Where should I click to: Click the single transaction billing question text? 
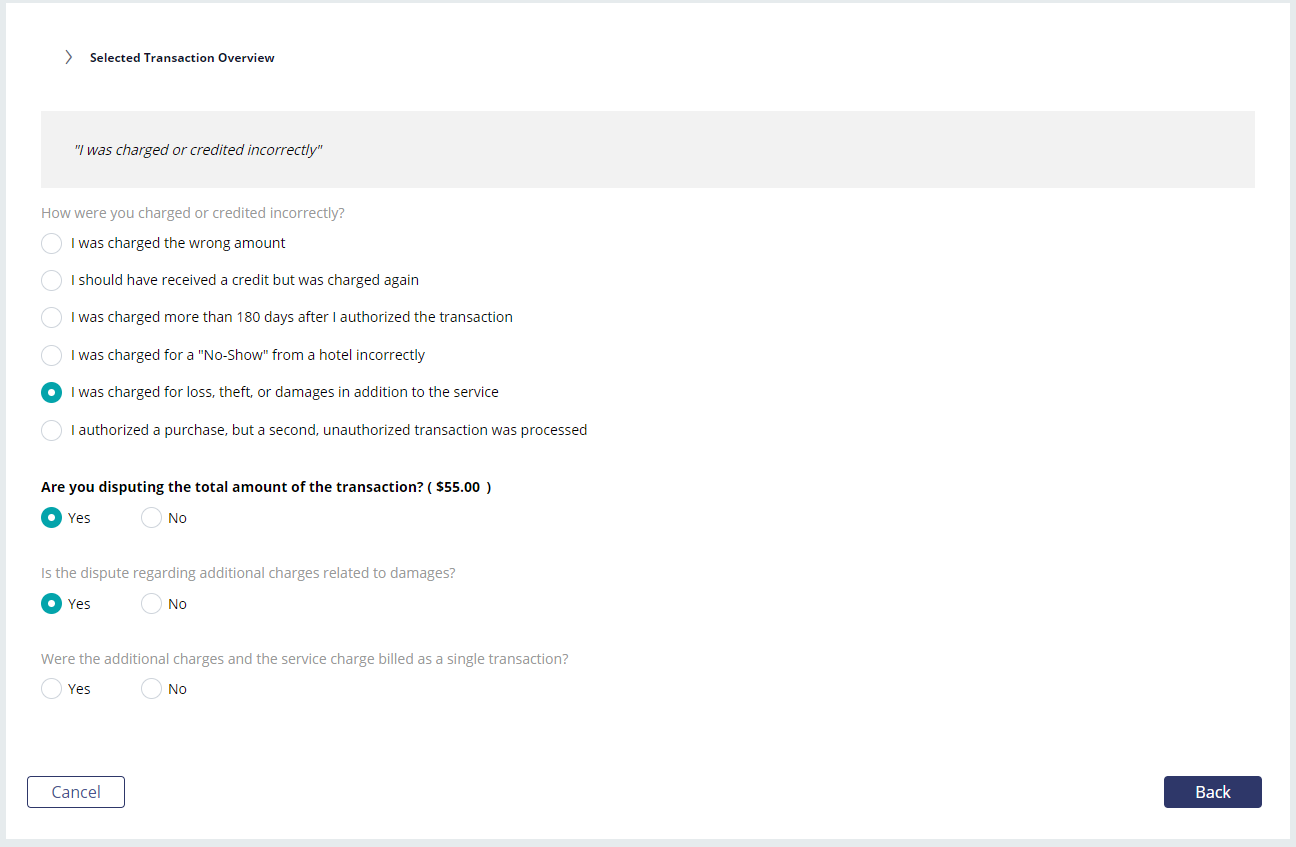pyautogui.click(x=305, y=659)
